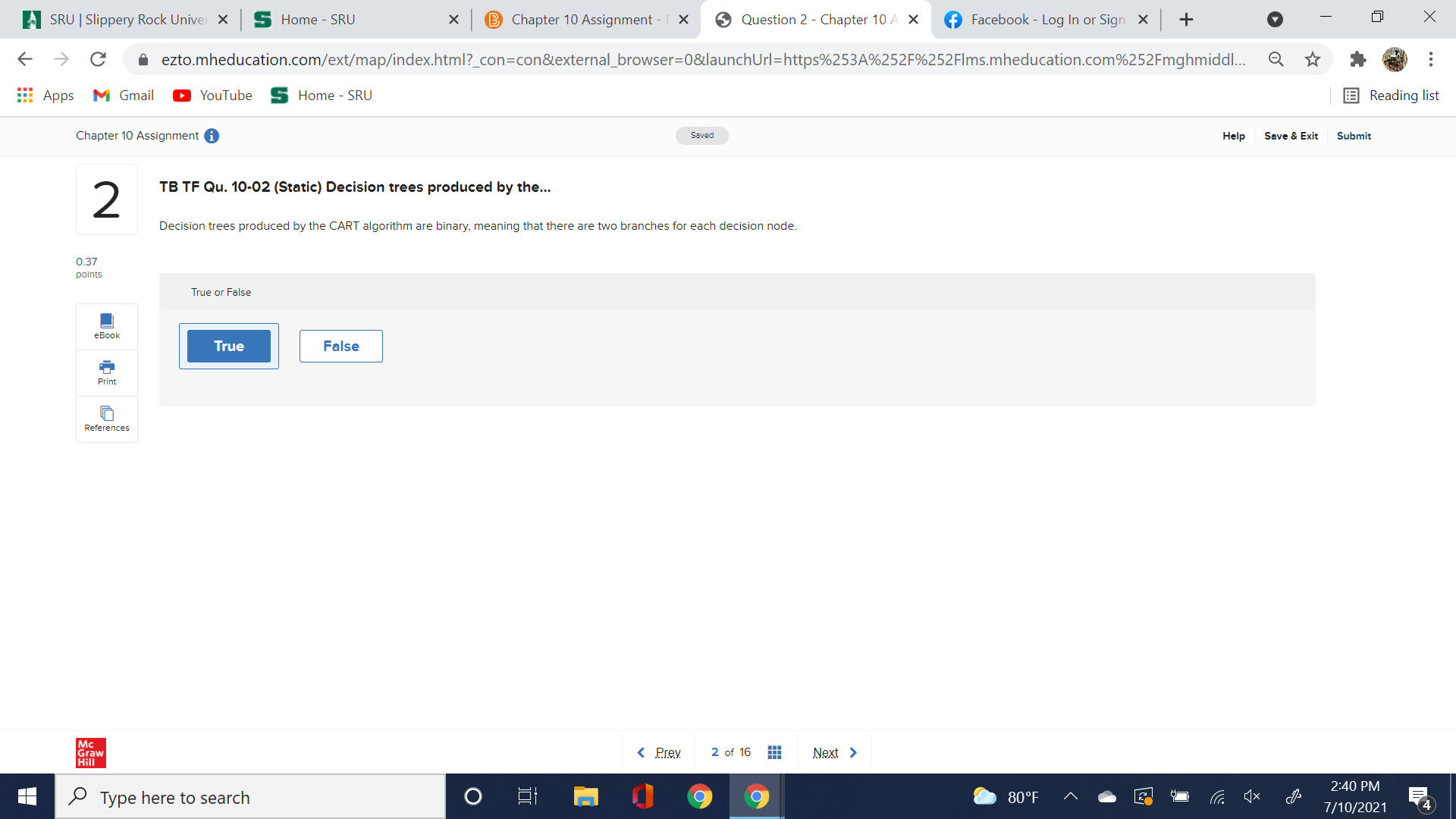The height and width of the screenshot is (819, 1456).
Task: Switch to the Facebook Log In tab
Action: pos(1046,20)
